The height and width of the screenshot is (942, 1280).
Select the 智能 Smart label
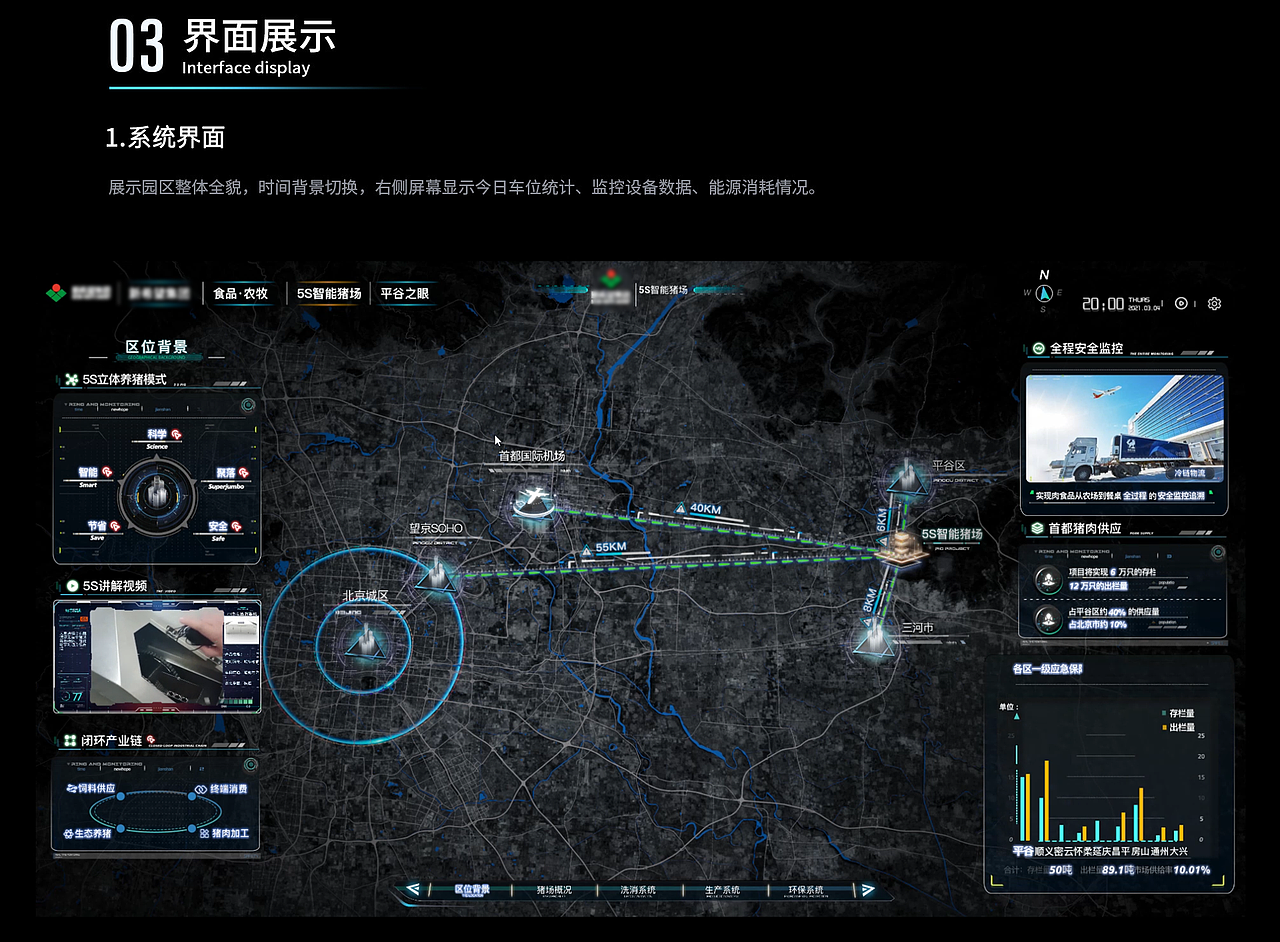88,477
